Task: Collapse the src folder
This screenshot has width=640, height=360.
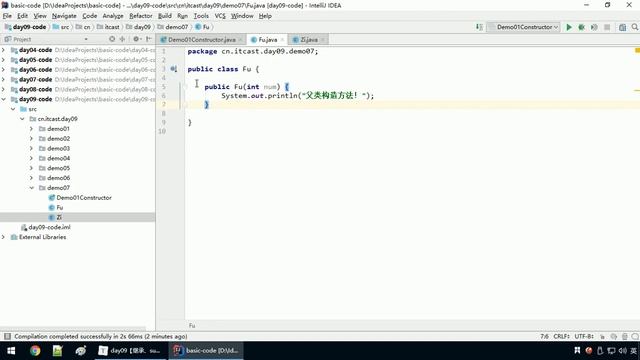Action: (x=13, y=109)
